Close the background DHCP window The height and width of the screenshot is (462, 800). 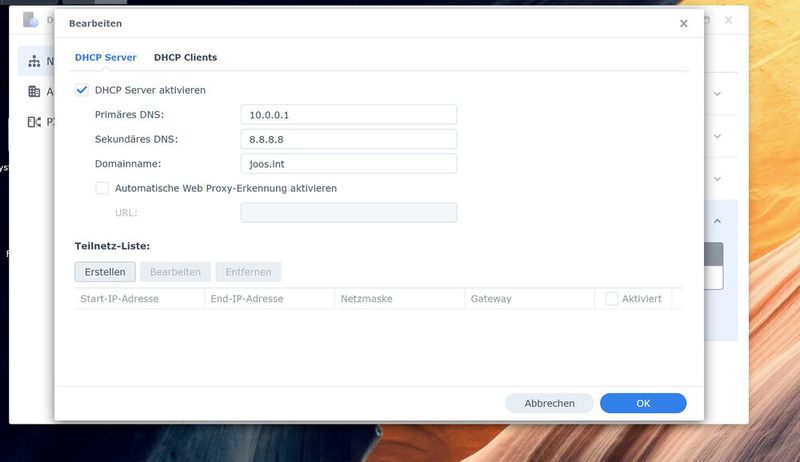729,20
